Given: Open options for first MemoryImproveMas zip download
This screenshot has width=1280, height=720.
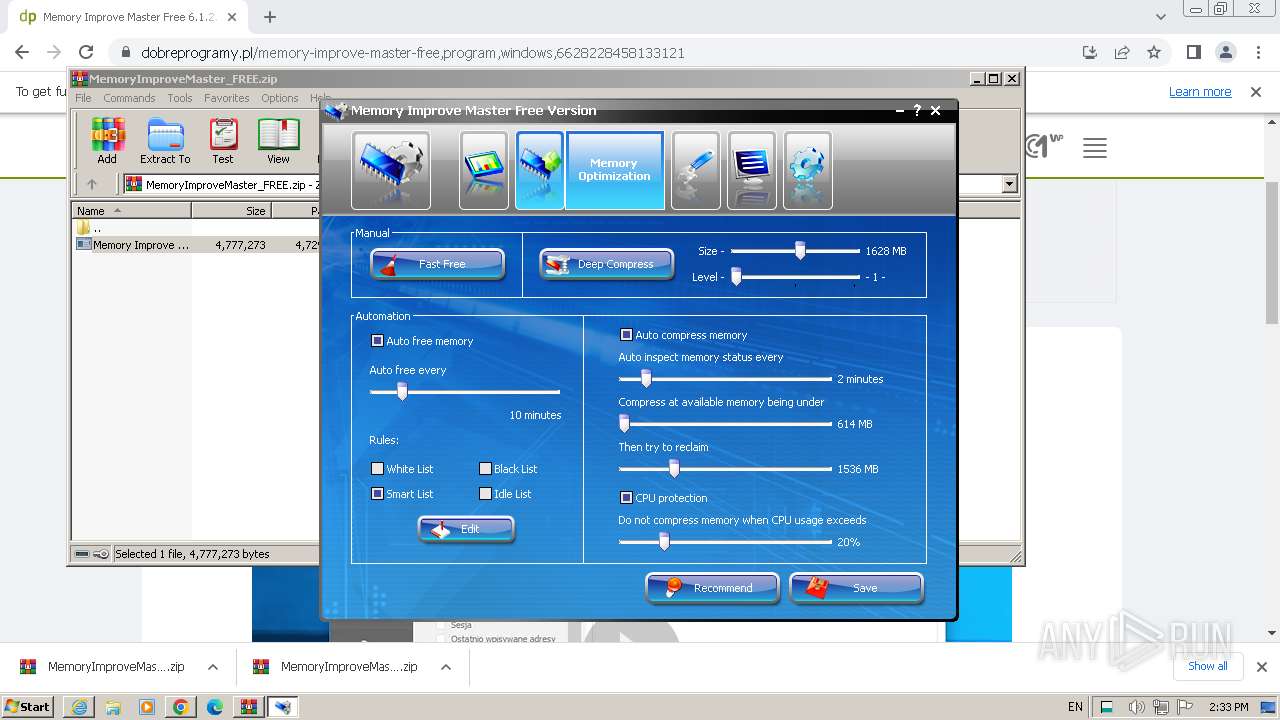Looking at the screenshot, I should (212, 667).
